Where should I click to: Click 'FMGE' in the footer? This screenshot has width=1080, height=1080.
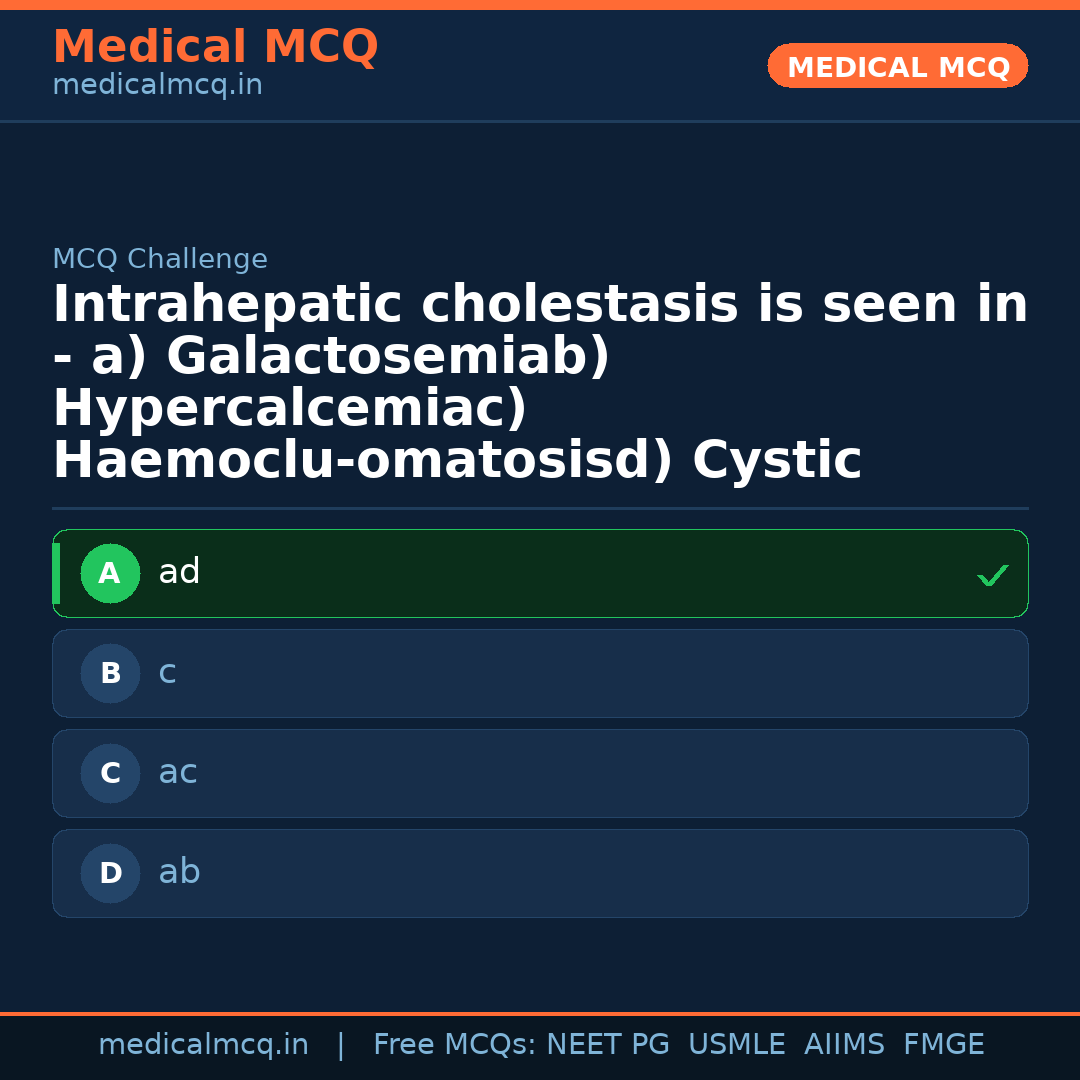coord(943,1045)
